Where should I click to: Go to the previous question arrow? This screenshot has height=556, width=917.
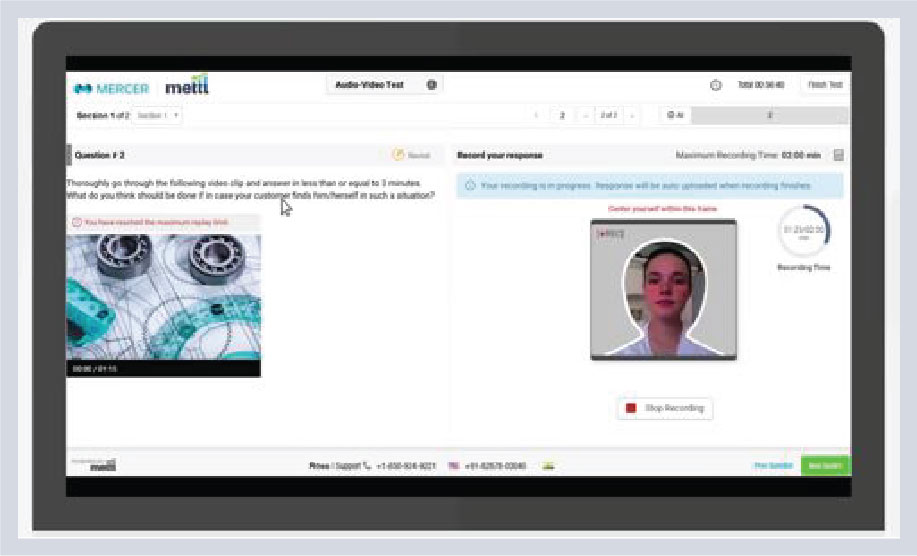click(537, 116)
